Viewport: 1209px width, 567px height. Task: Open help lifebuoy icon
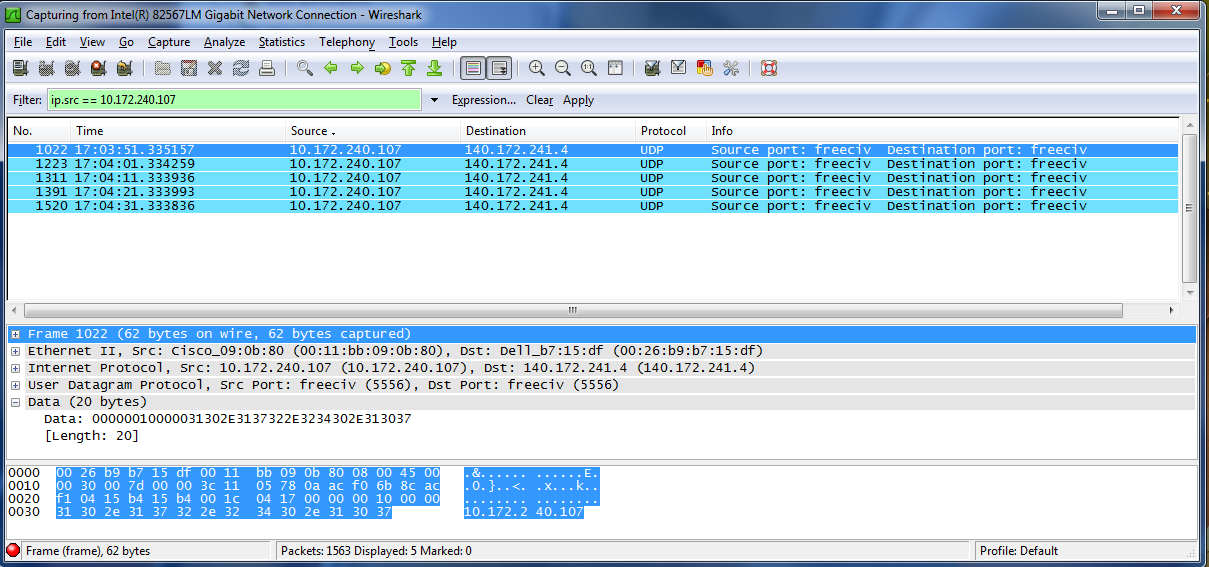click(x=769, y=68)
